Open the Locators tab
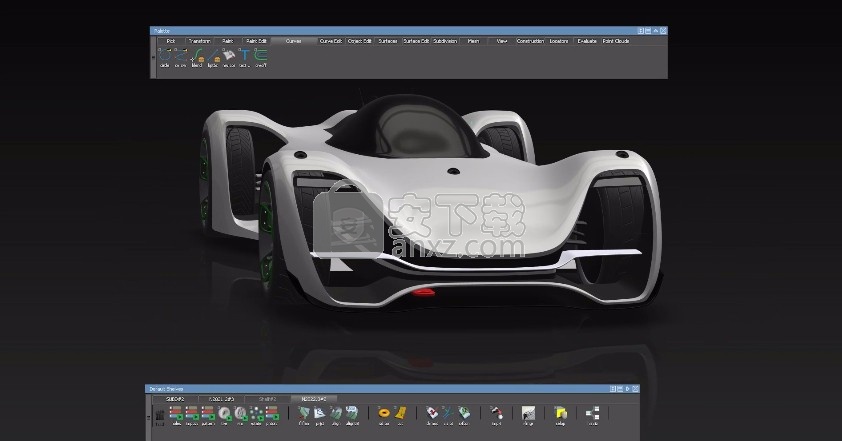 click(558, 41)
